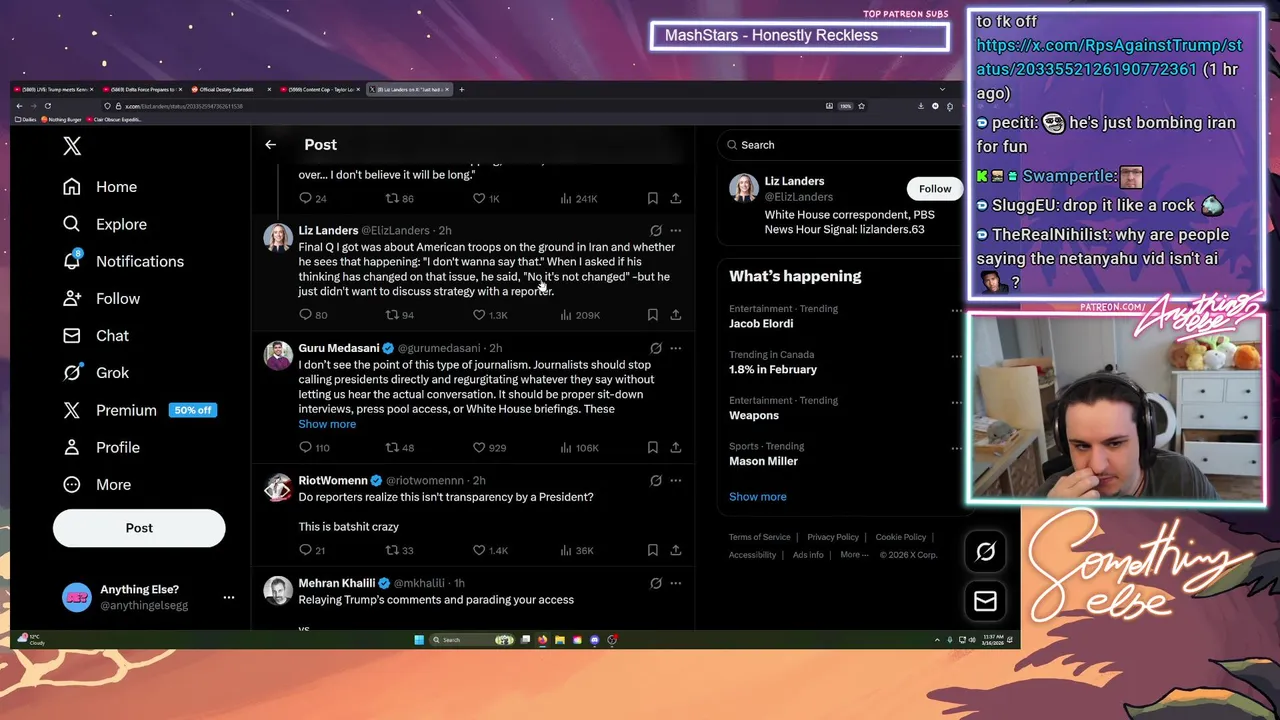This screenshot has width=1280, height=720.
Task: Open Follow in the sidebar
Action: [x=100, y=298]
